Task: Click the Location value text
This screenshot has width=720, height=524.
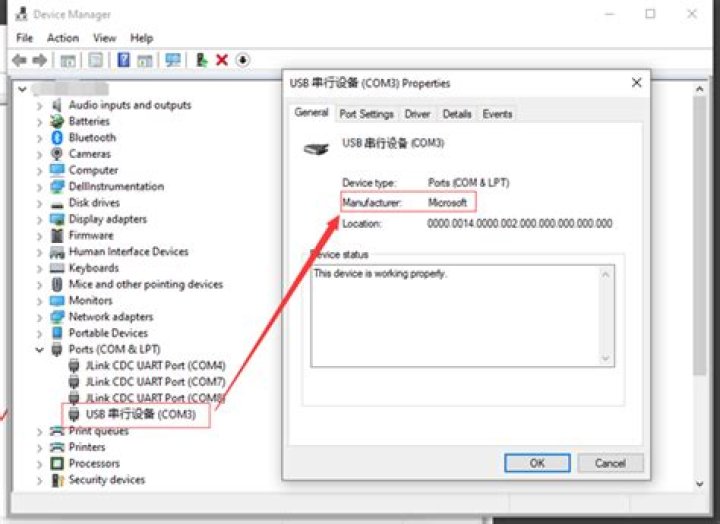Action: 520,224
